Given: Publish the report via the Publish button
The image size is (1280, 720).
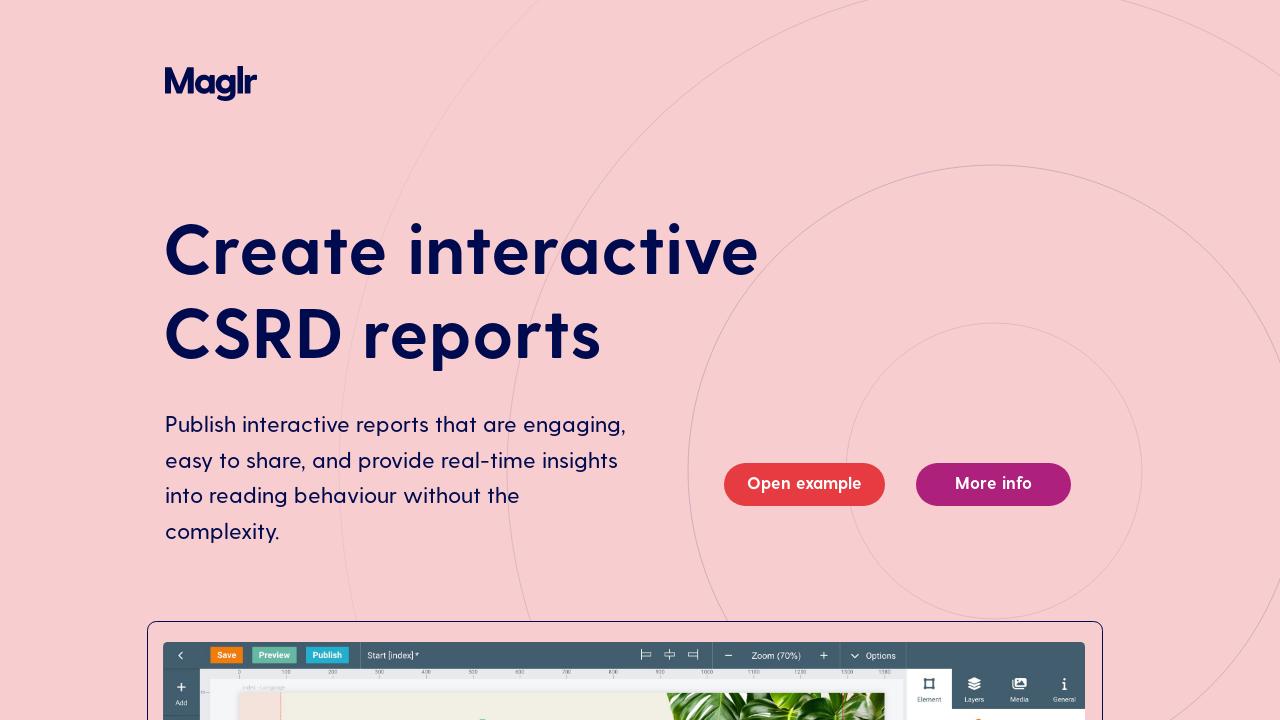Looking at the screenshot, I should [x=327, y=655].
